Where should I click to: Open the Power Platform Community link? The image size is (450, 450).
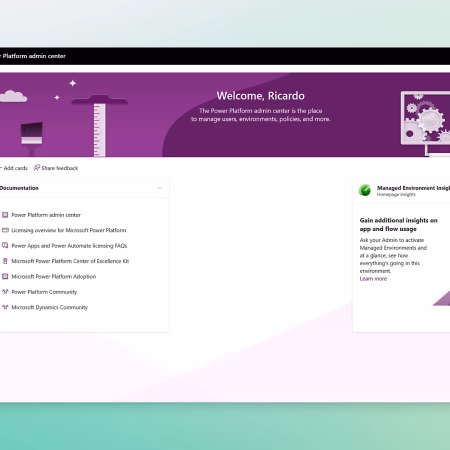[x=44, y=292]
